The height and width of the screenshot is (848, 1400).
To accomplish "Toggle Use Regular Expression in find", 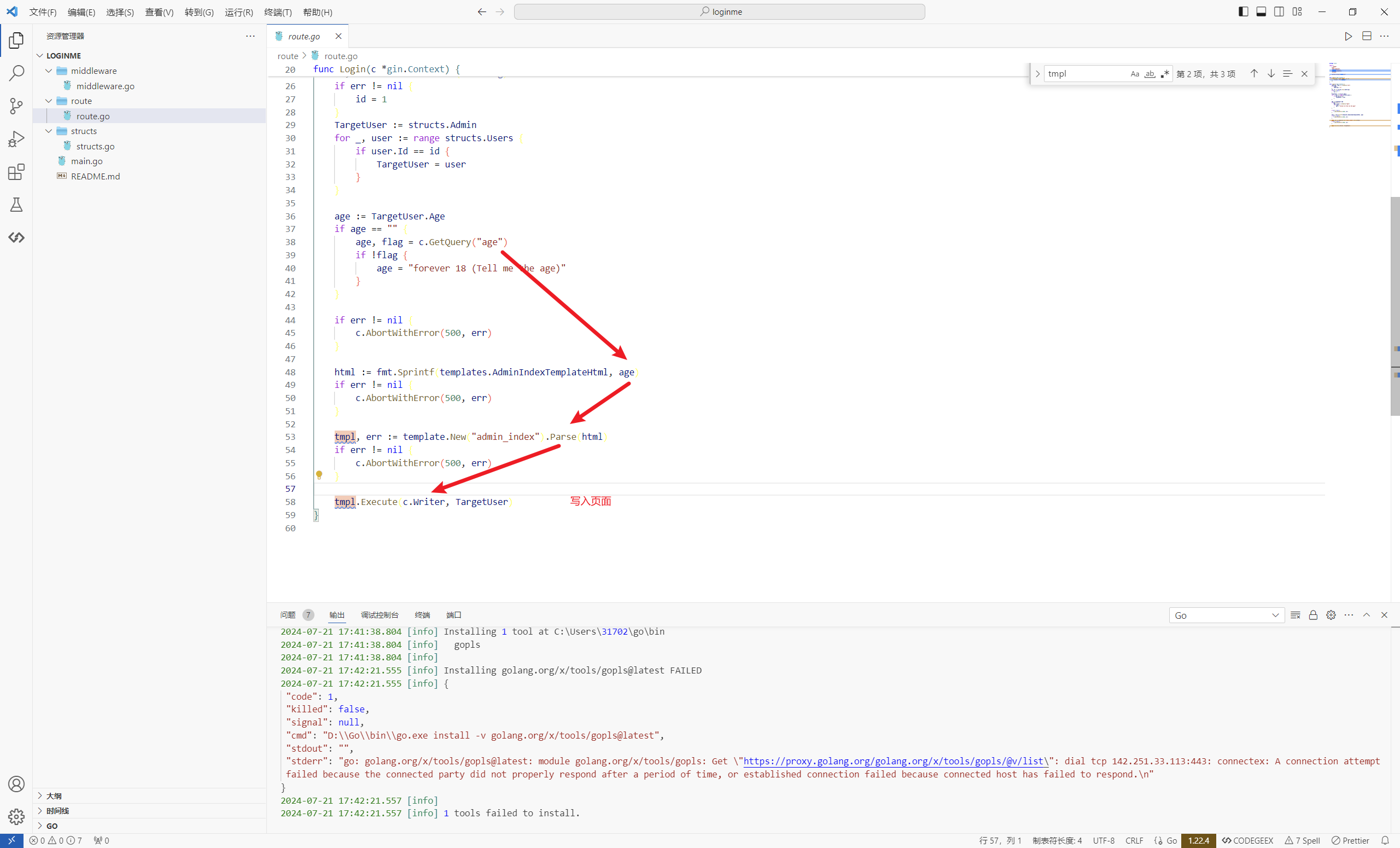I will [x=1165, y=74].
